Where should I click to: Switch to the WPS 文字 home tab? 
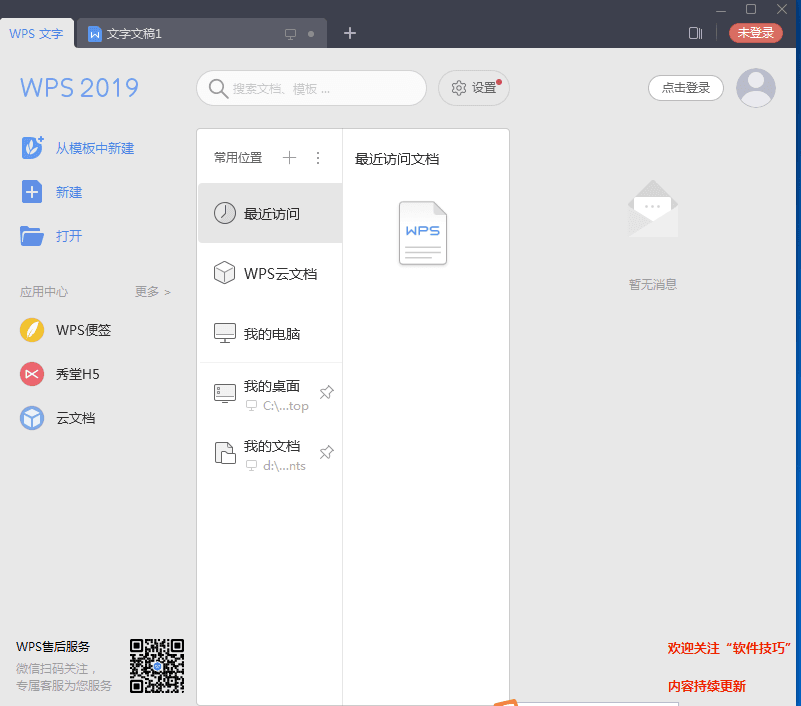tap(37, 33)
